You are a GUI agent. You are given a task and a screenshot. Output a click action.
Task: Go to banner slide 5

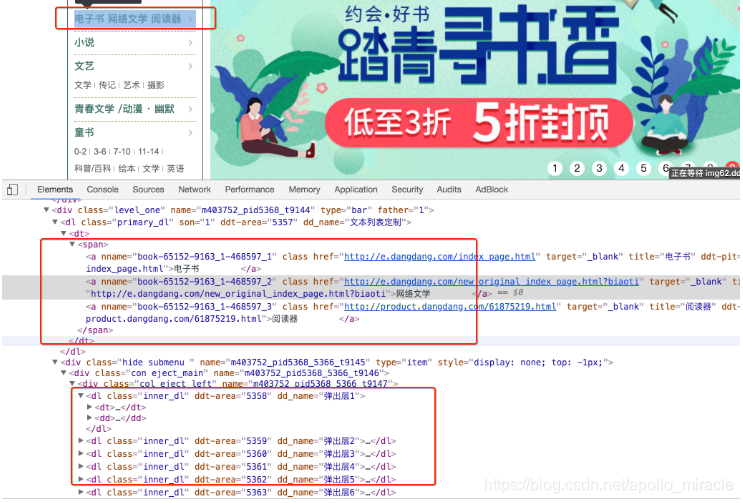(643, 168)
